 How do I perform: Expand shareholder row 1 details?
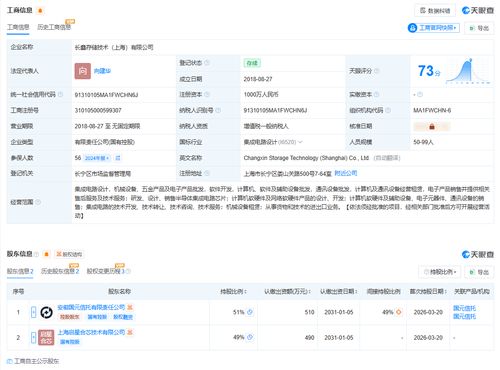33,312
